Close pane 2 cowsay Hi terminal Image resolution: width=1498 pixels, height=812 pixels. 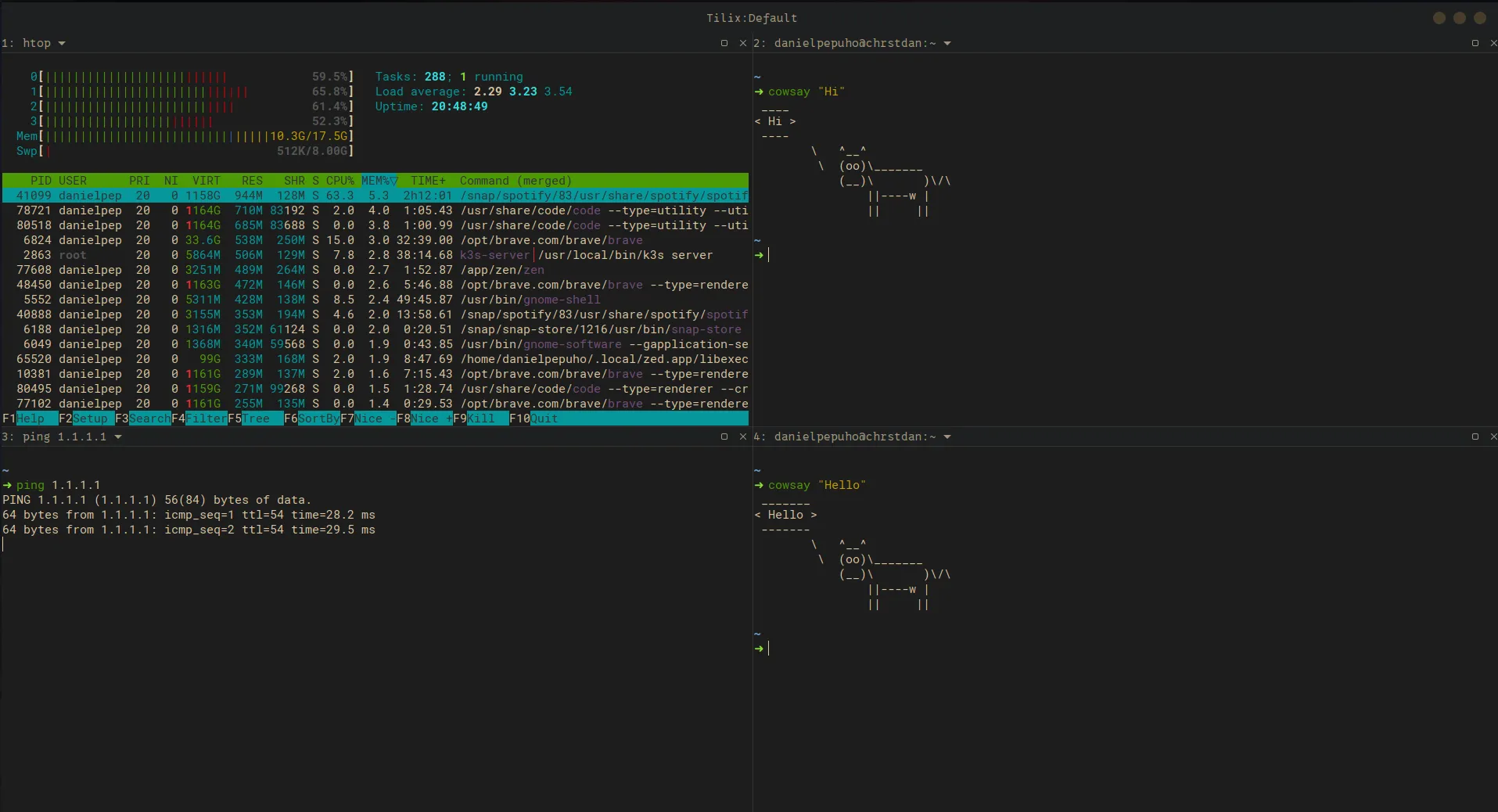coord(1493,43)
